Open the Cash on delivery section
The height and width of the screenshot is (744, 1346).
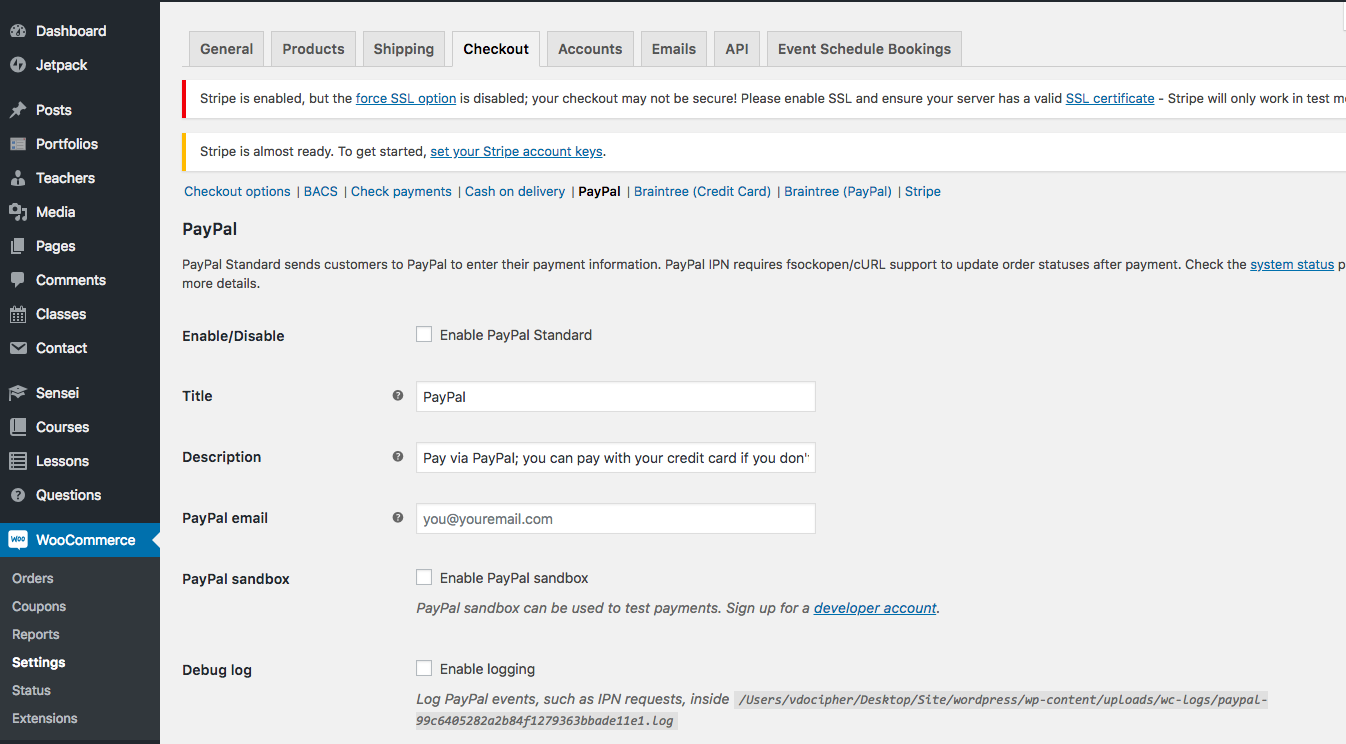pos(515,192)
